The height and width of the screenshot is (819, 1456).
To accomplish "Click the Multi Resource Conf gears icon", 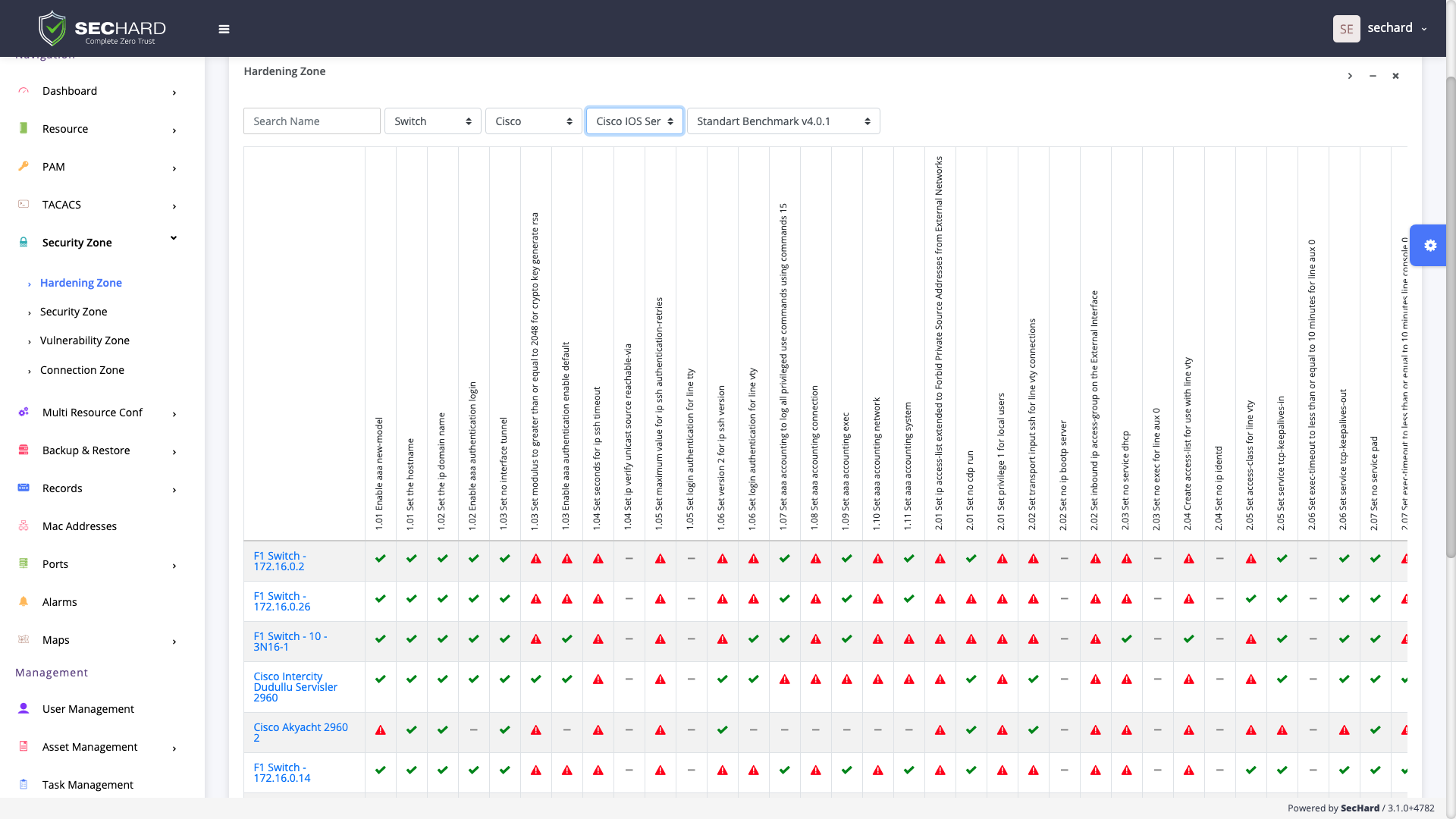I will tap(24, 412).
